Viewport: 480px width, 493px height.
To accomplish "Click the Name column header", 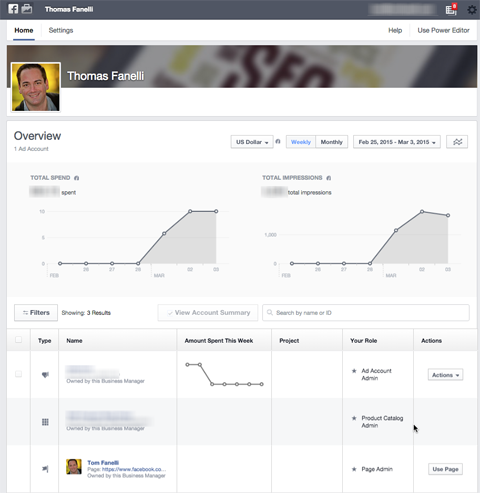I will click(x=74, y=341).
